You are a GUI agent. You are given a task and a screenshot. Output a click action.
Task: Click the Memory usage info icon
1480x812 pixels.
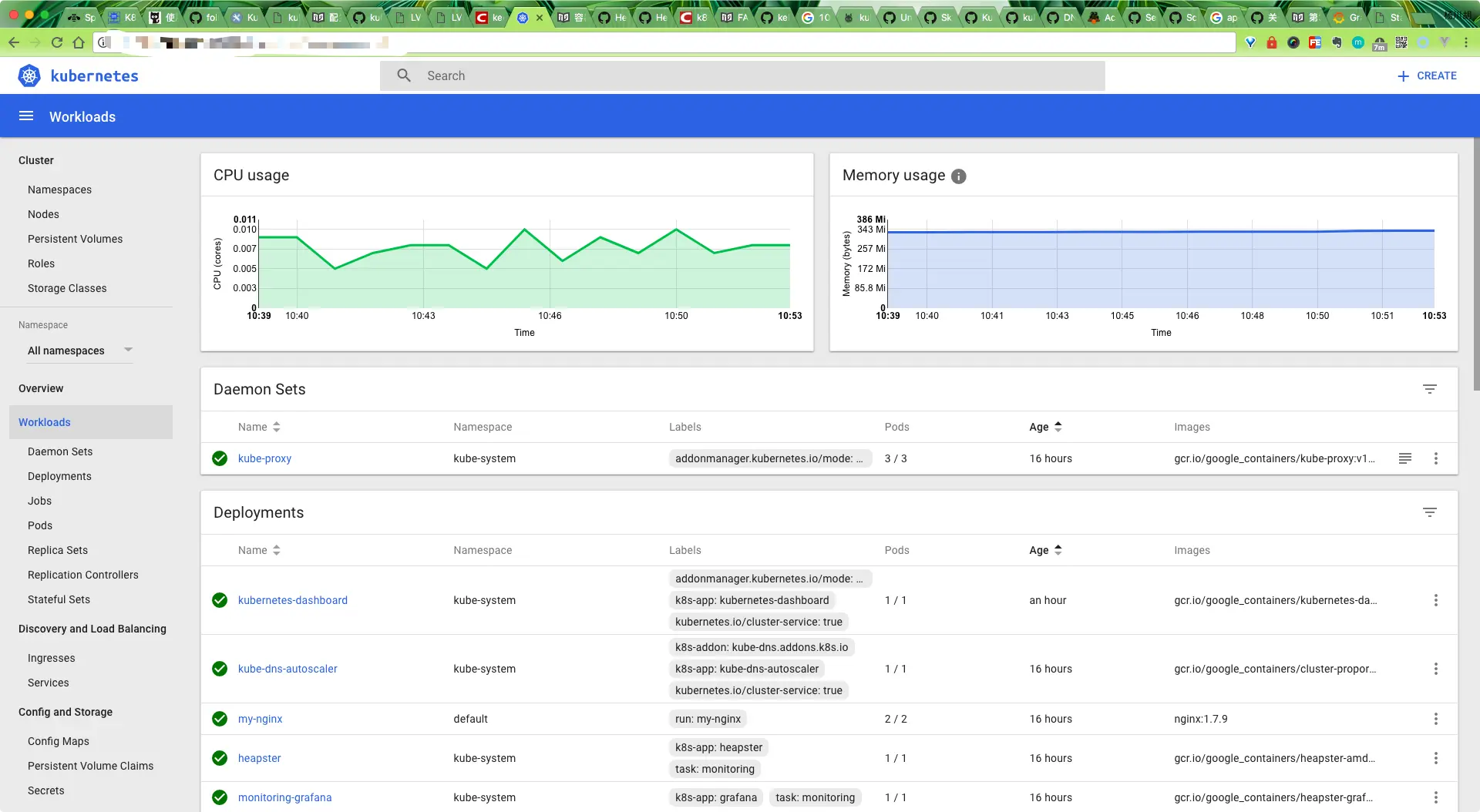pos(958,176)
